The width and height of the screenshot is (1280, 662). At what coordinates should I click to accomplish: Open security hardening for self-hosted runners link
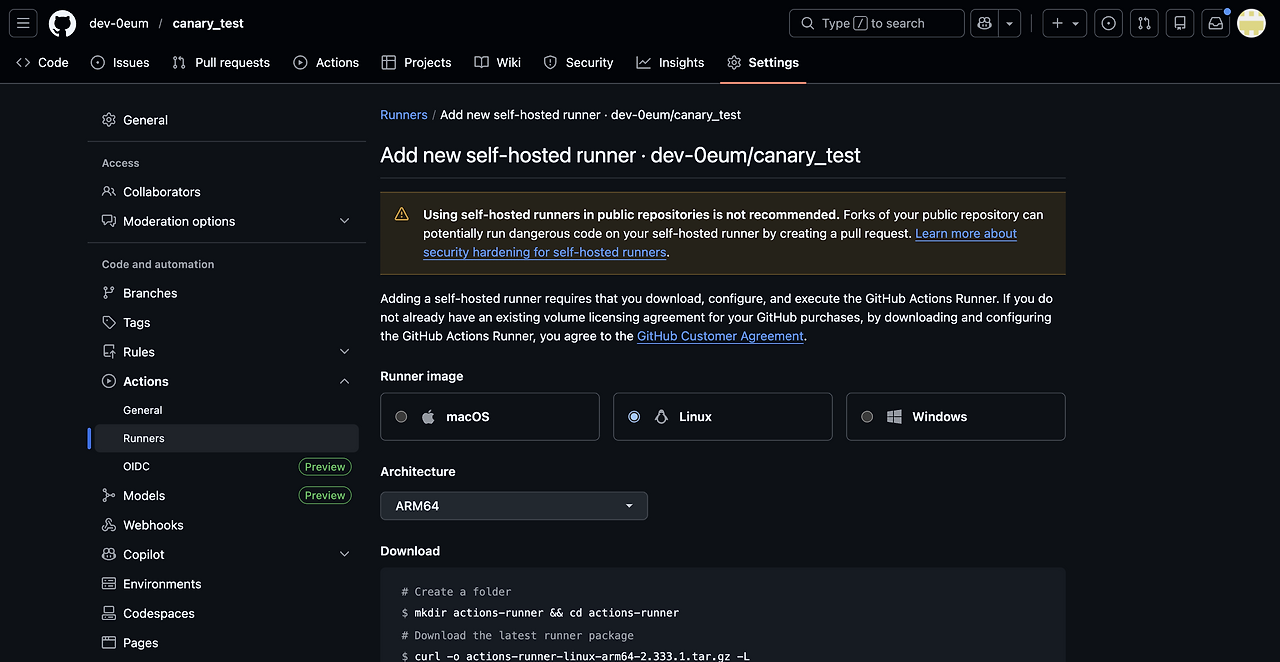click(x=544, y=252)
